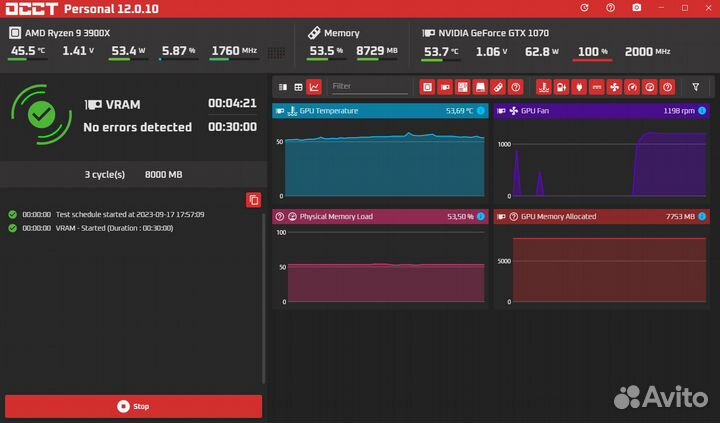This screenshot has width=720, height=423.
Task: Click the GPU clock value 2000 MHz
Action: (x=647, y=51)
